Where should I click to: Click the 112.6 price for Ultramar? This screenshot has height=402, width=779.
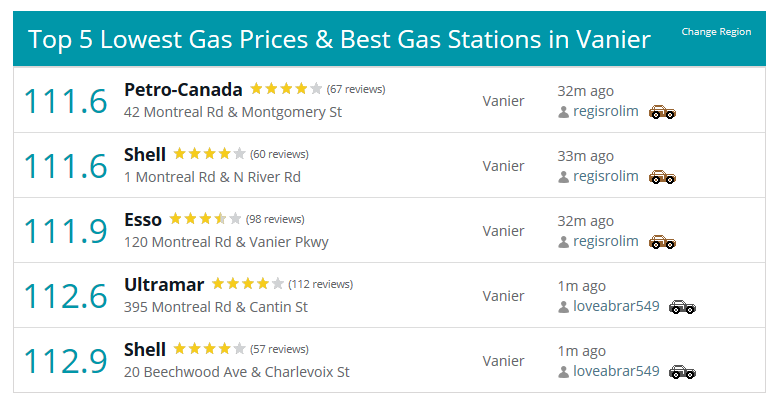point(66,296)
